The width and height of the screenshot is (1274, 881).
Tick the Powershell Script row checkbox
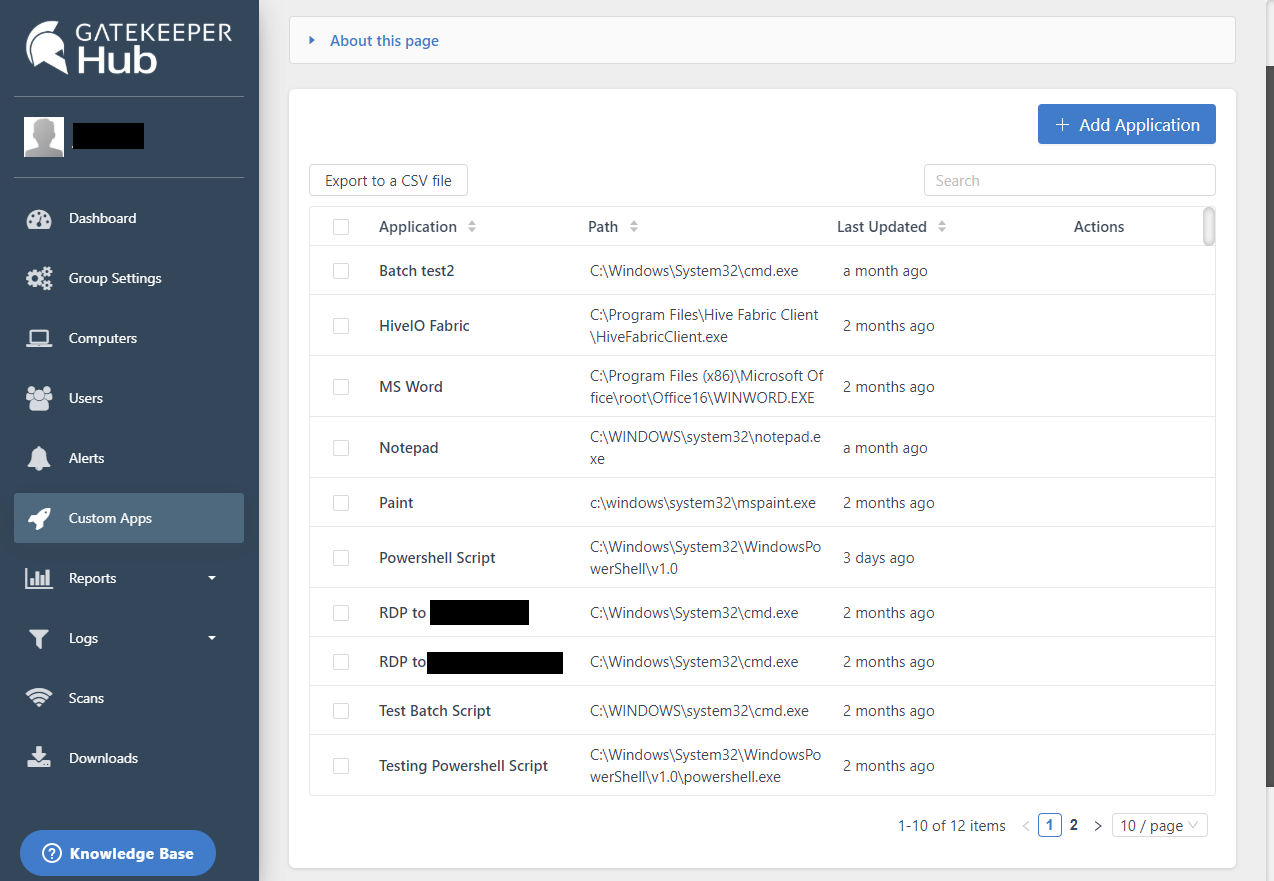[x=341, y=558]
